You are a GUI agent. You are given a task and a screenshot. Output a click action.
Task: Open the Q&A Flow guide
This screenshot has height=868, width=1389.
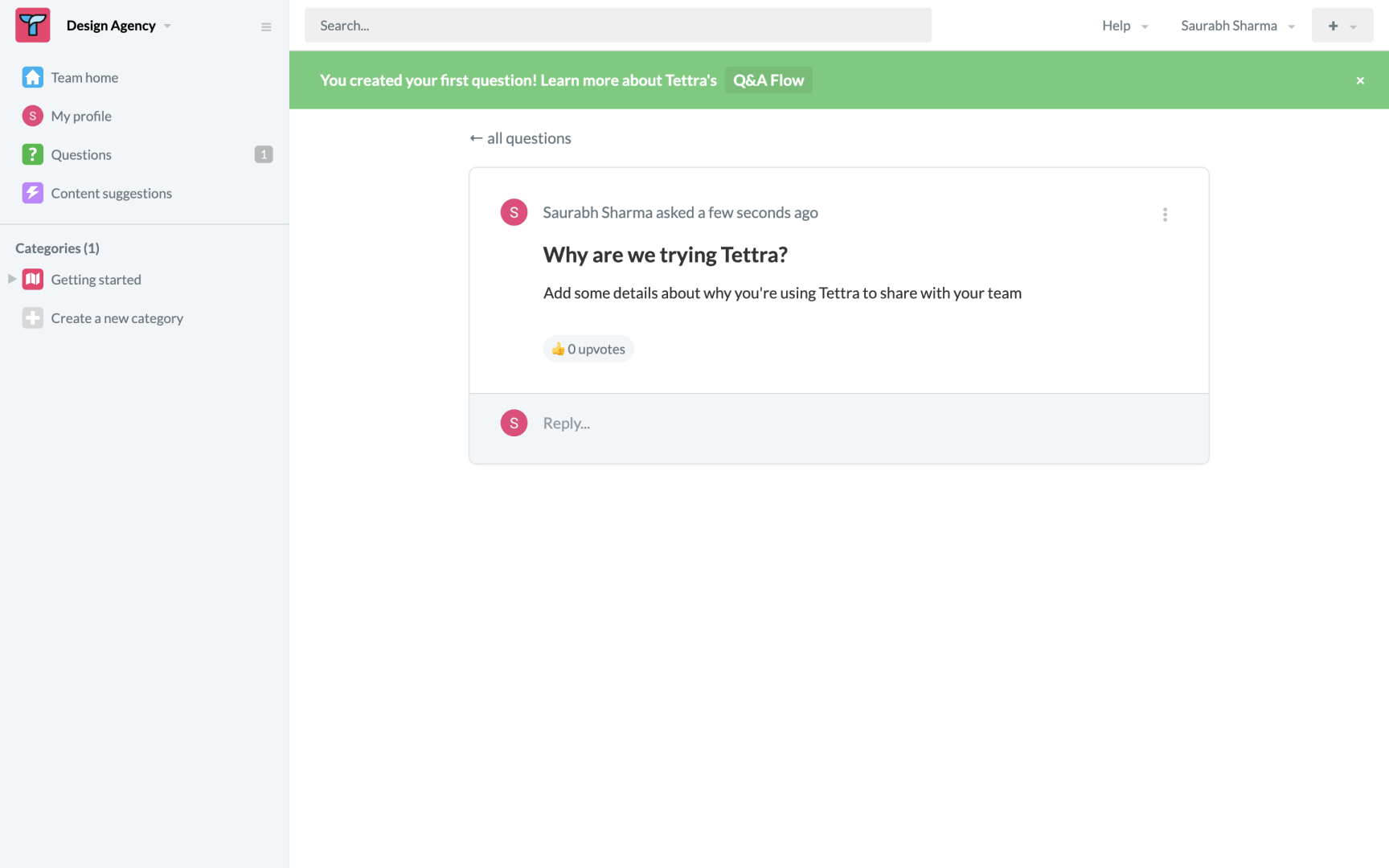(768, 80)
